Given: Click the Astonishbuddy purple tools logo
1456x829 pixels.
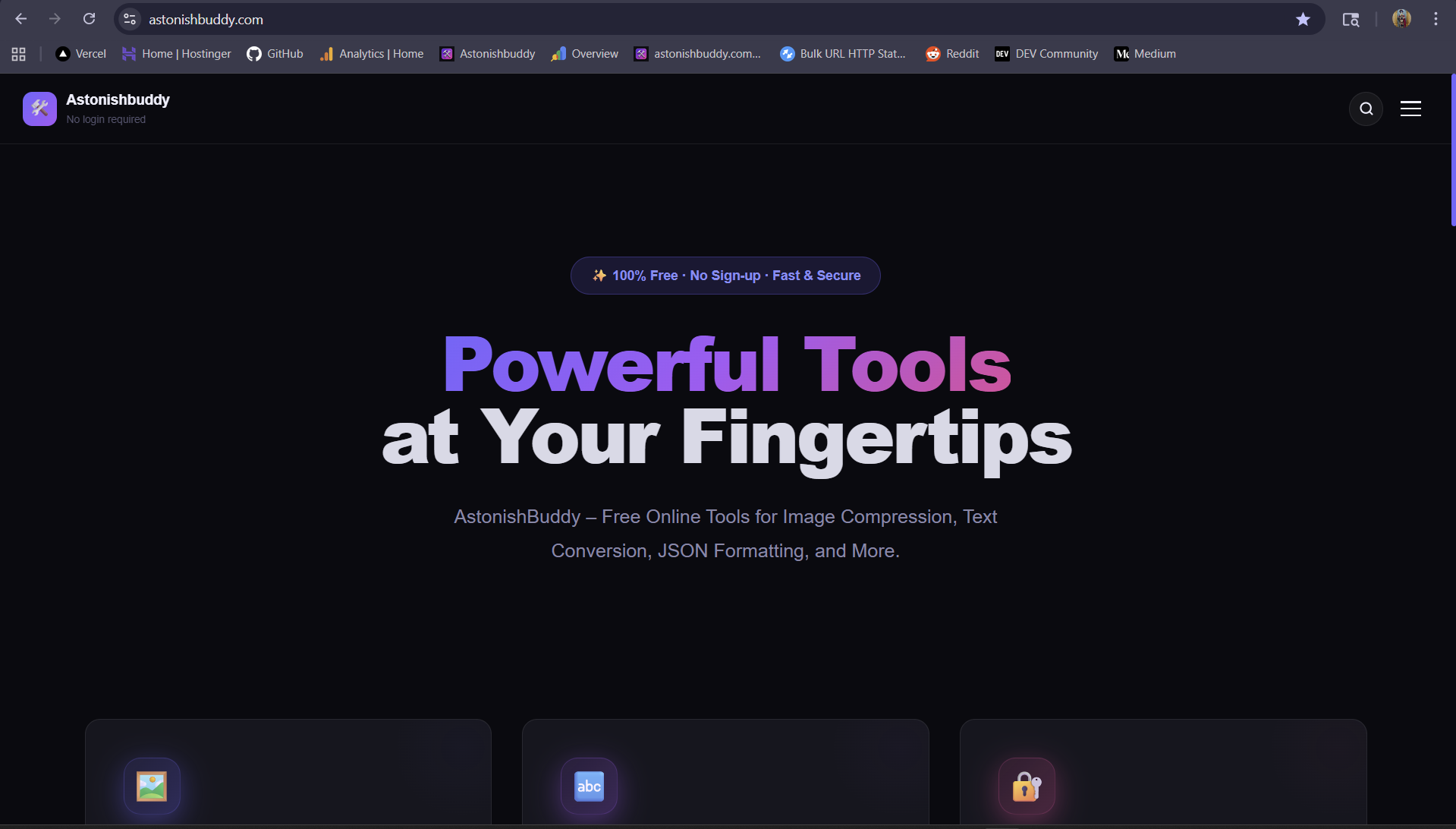Looking at the screenshot, I should pos(39,109).
